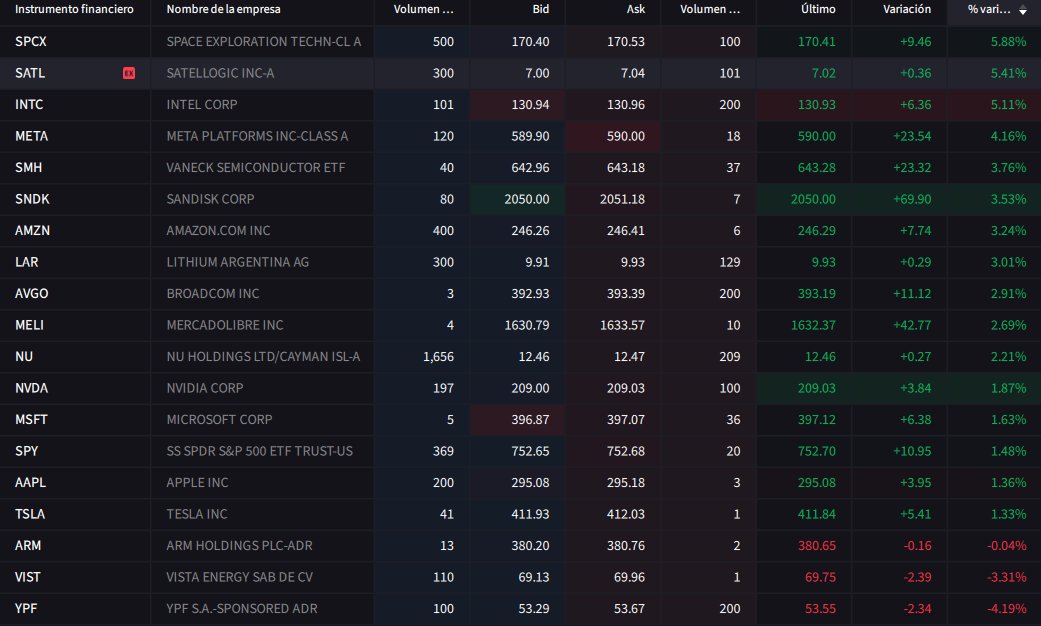Screen dimensions: 1041x626
Task: Click the sort arrow in % vari... header
Action: coord(1023,10)
